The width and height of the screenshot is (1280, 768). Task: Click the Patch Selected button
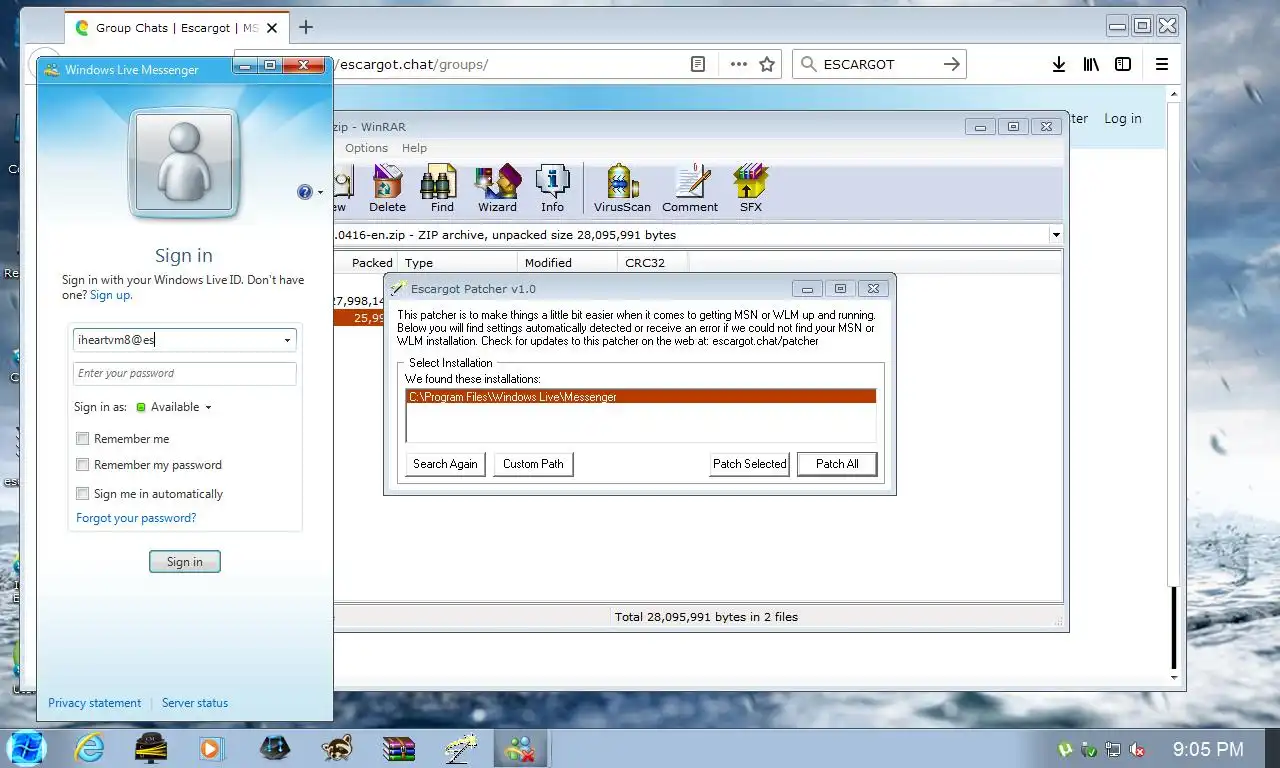pos(750,464)
